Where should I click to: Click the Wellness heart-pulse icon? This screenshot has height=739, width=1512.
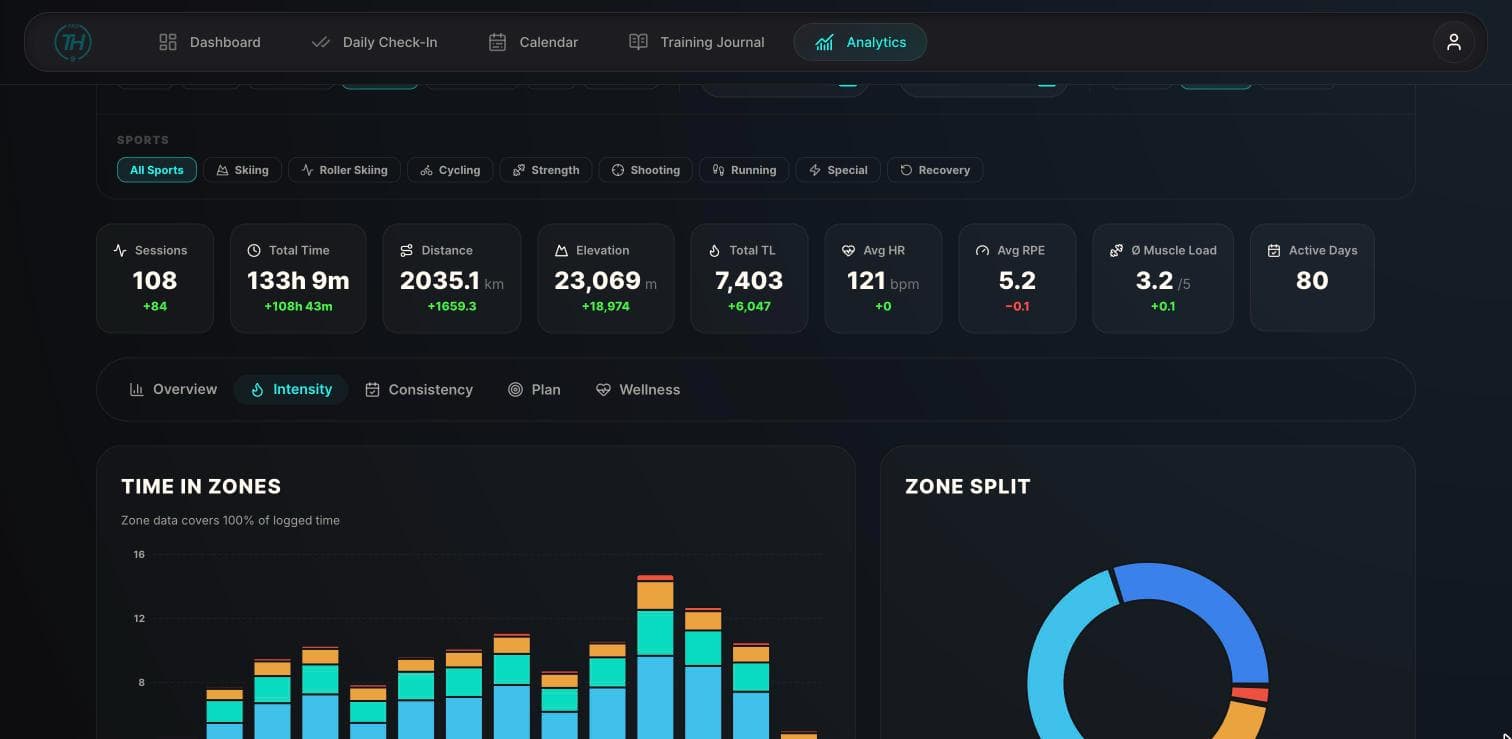pyautogui.click(x=603, y=389)
